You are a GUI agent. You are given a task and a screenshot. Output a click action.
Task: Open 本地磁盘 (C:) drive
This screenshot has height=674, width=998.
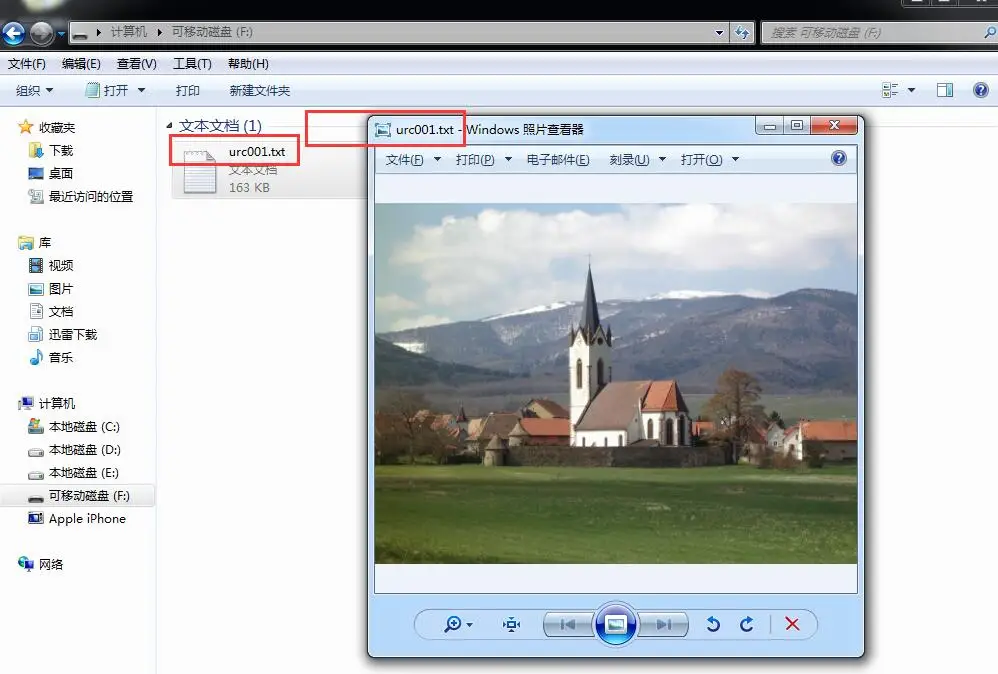[x=74, y=426]
